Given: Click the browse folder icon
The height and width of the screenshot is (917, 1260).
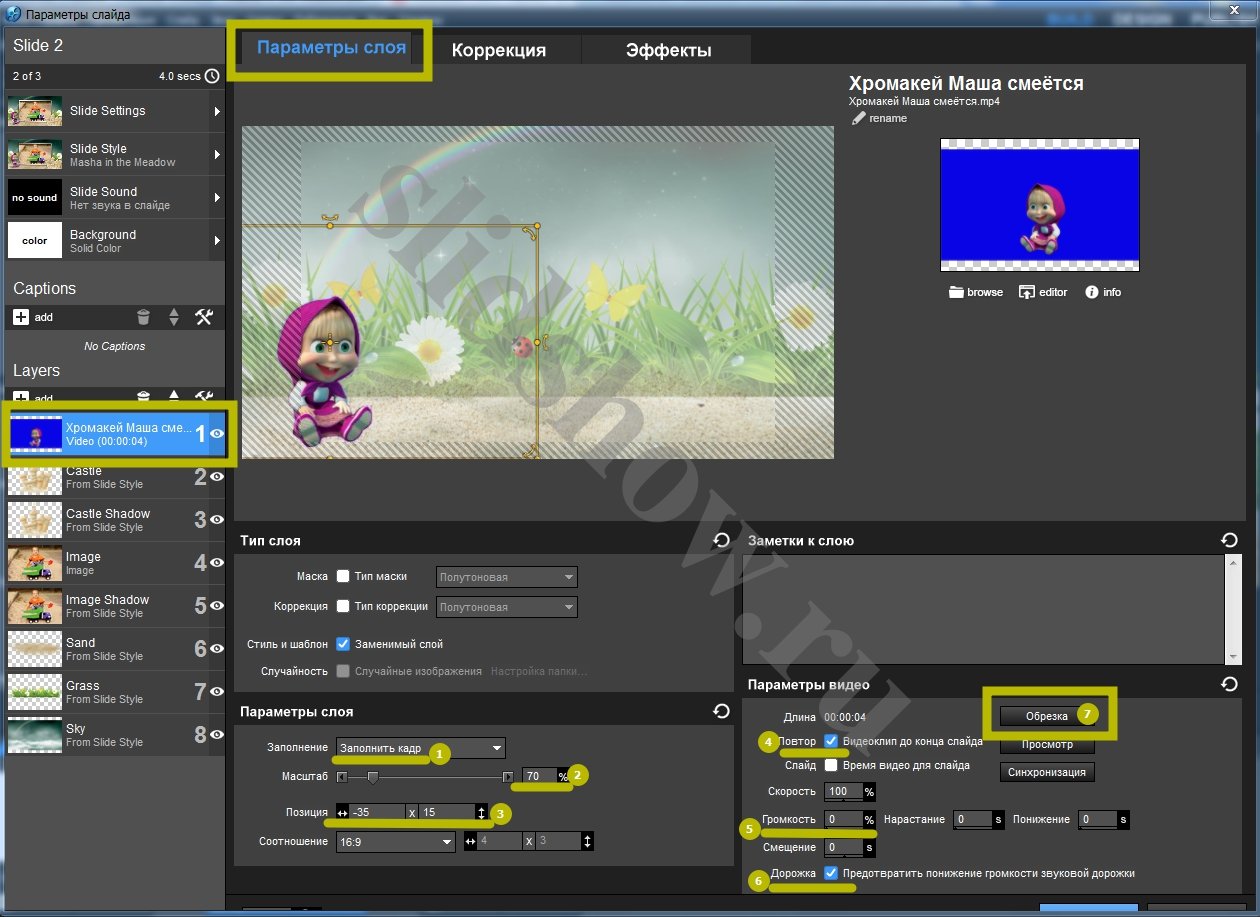Looking at the screenshot, I should [x=957, y=292].
